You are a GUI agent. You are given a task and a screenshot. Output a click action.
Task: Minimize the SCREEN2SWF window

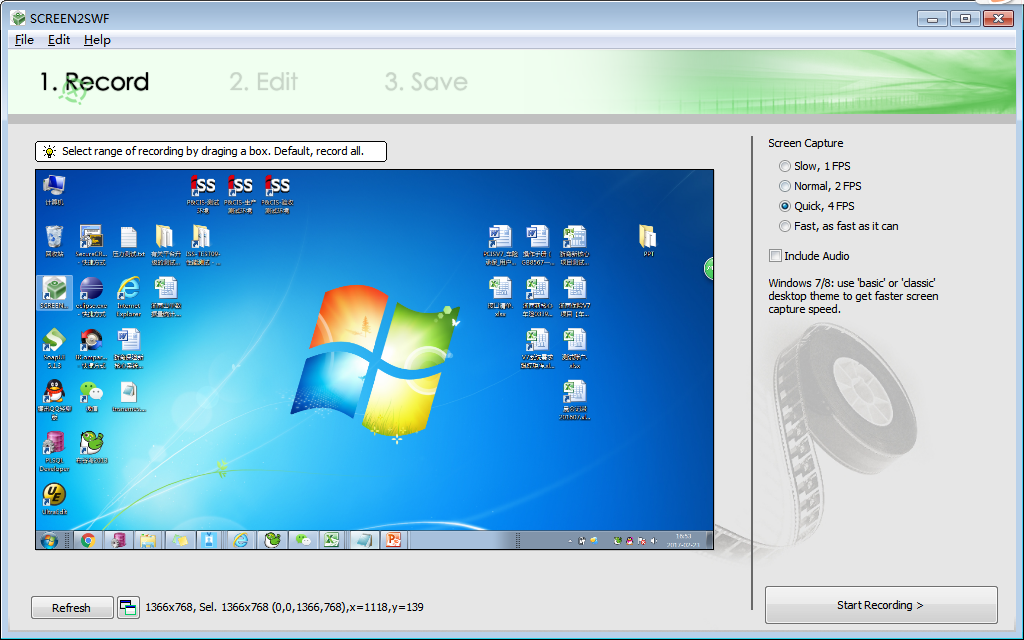932,18
